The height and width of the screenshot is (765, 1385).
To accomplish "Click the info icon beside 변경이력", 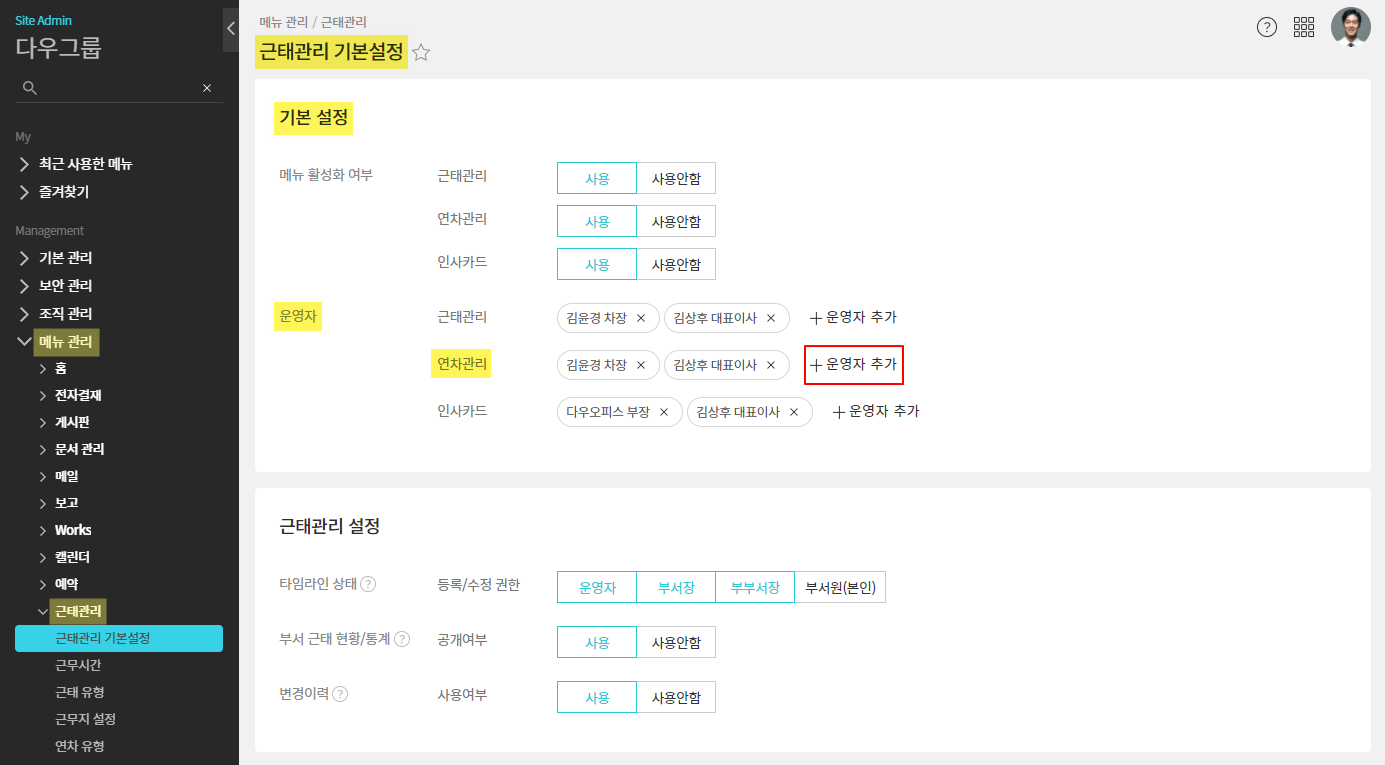I will [340, 695].
